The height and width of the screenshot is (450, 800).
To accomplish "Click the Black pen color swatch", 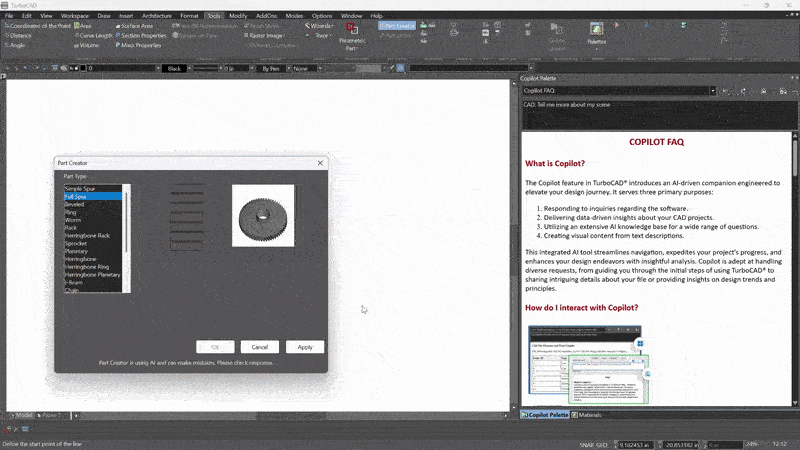I will point(174,68).
